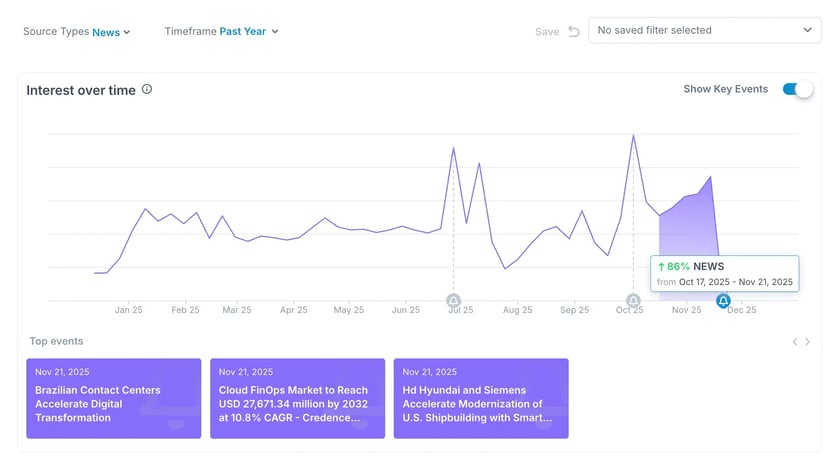
Task: Open the Cloud FinOps Market event card
Action: click(297, 398)
